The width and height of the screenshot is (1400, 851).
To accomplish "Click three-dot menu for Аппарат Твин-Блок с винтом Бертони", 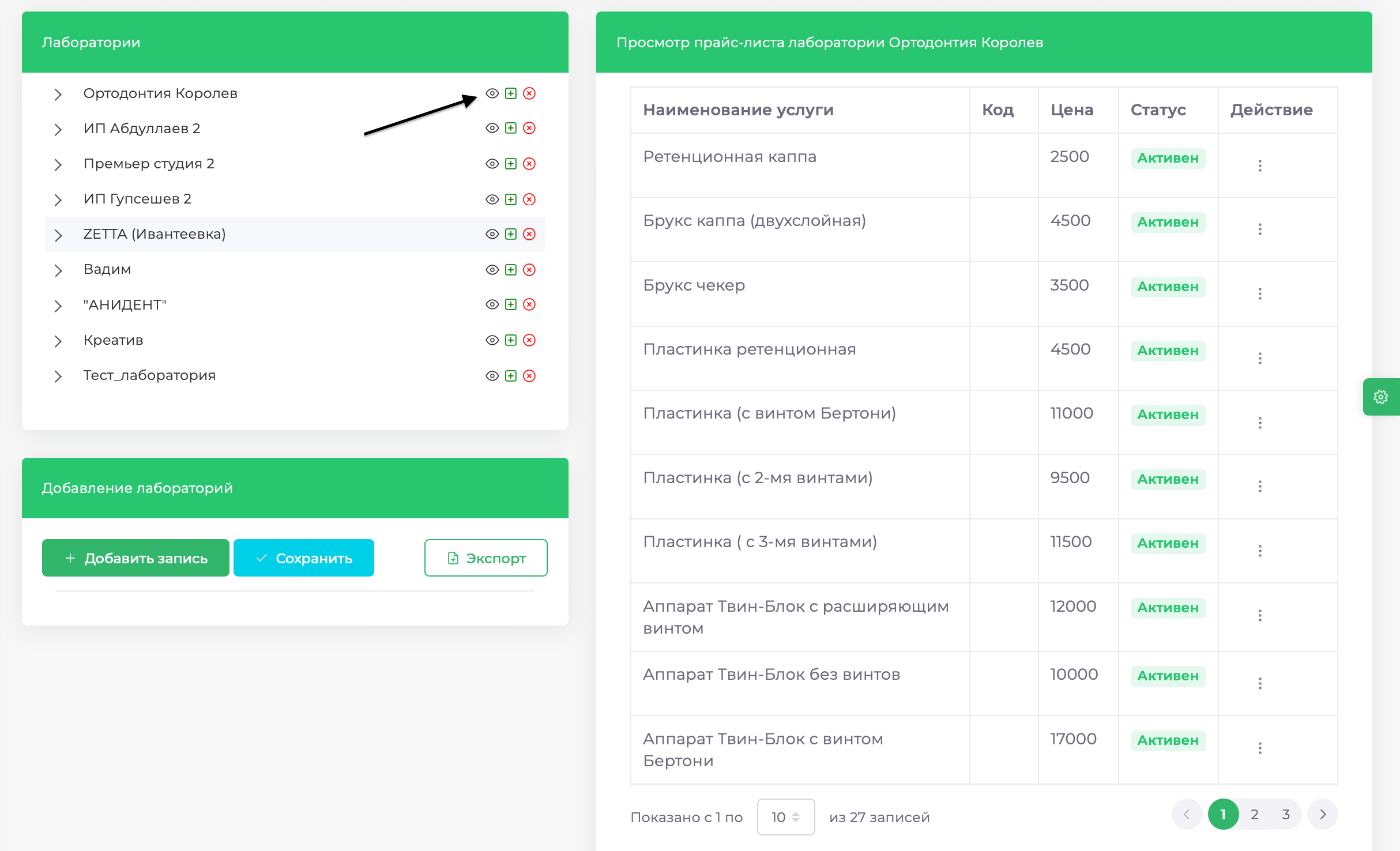I will [x=1260, y=748].
